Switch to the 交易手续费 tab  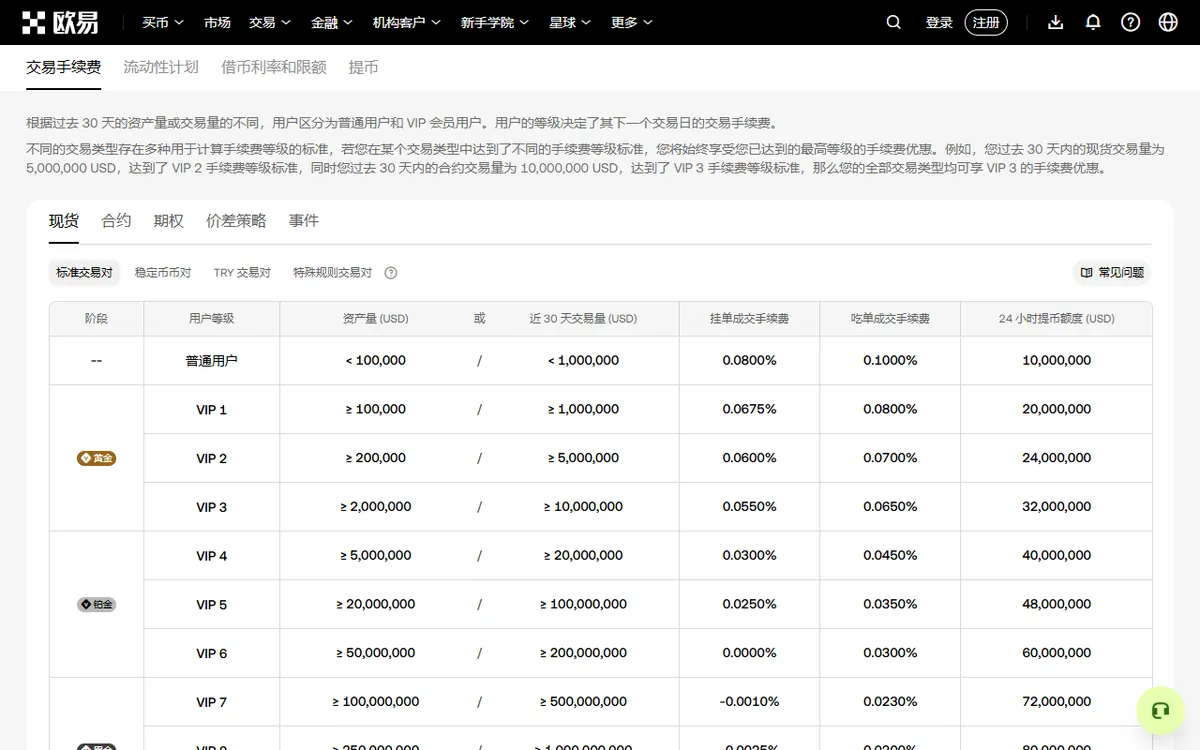pyautogui.click(x=63, y=67)
